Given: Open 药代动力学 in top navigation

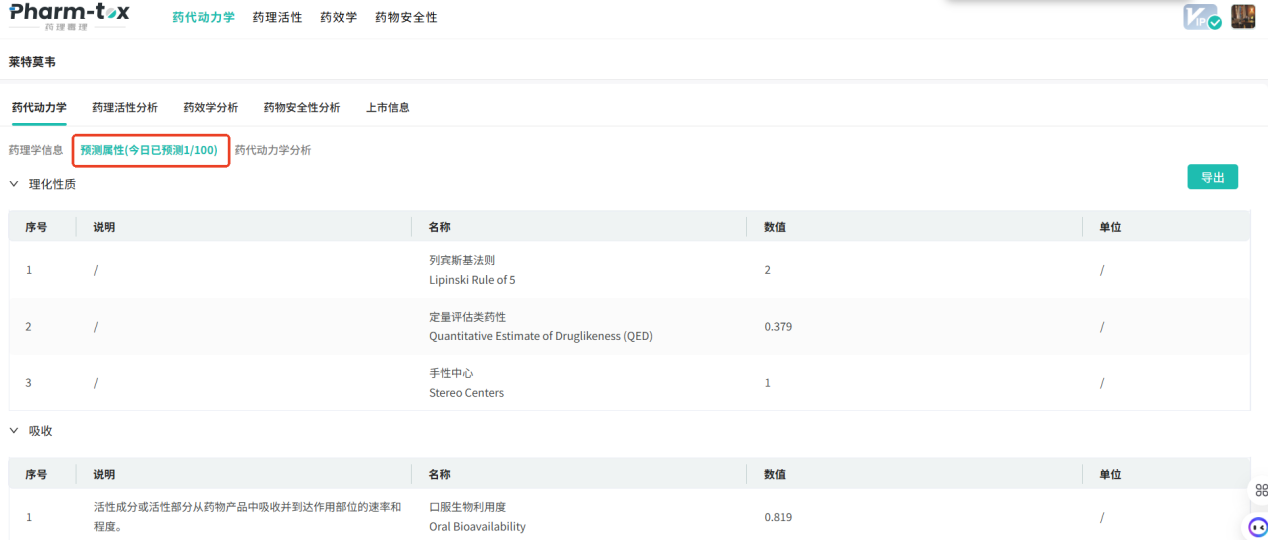Looking at the screenshot, I should point(203,18).
